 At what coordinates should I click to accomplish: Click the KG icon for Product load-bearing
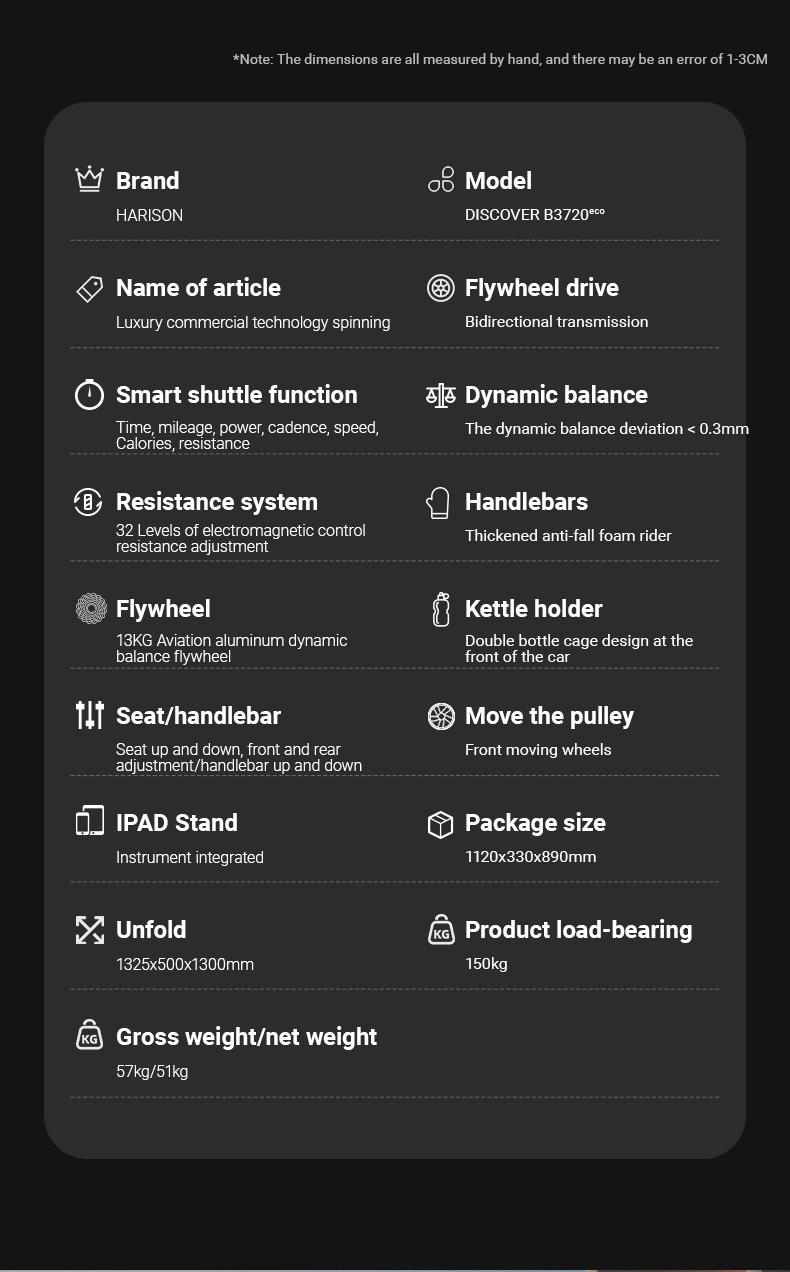pos(441,930)
